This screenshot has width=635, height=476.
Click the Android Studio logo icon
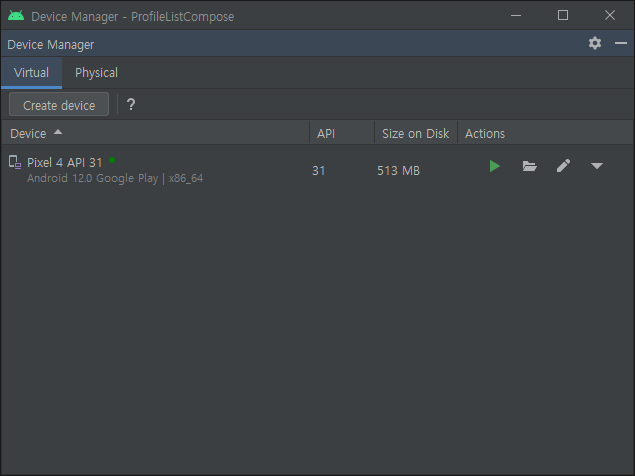pyautogui.click(x=16, y=16)
